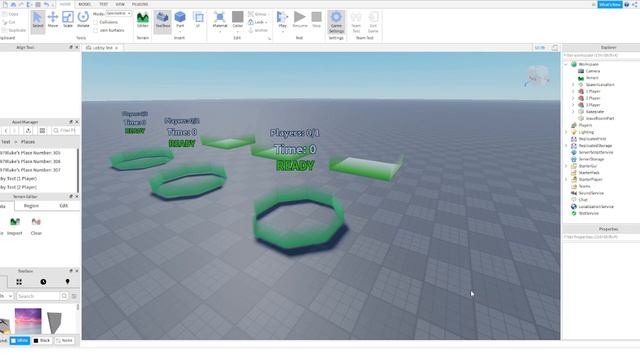Switch to the MODEL ribbon tab
Image resolution: width=640 pixels, height=360 pixels.
84,4
